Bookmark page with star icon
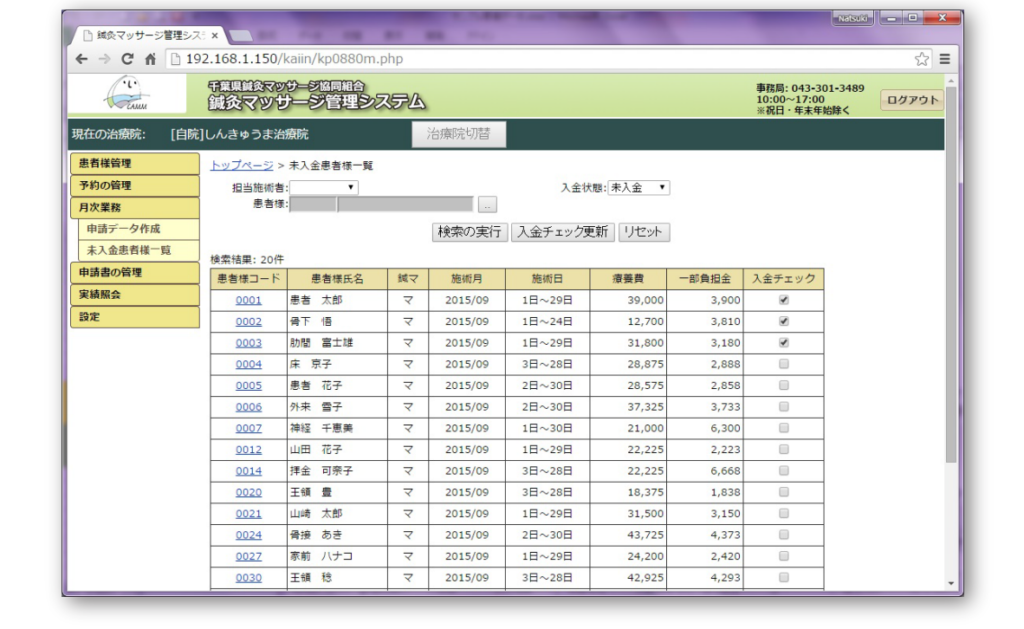This screenshot has width=1024, height=629. click(921, 59)
